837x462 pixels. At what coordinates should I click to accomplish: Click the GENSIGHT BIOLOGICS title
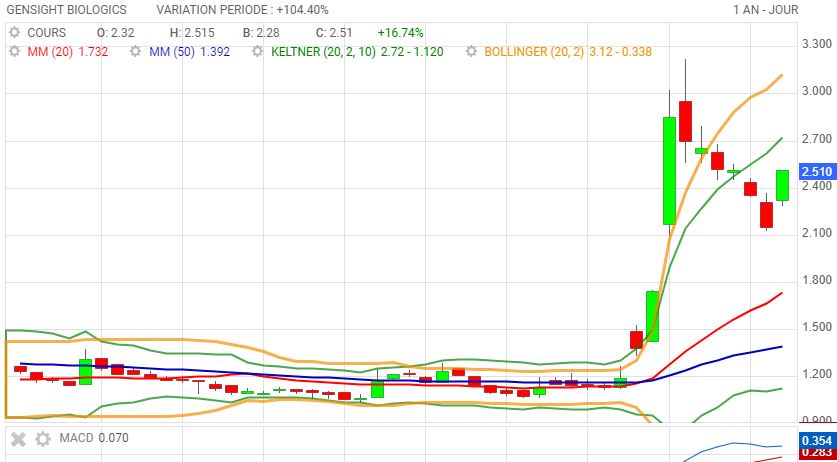click(67, 9)
